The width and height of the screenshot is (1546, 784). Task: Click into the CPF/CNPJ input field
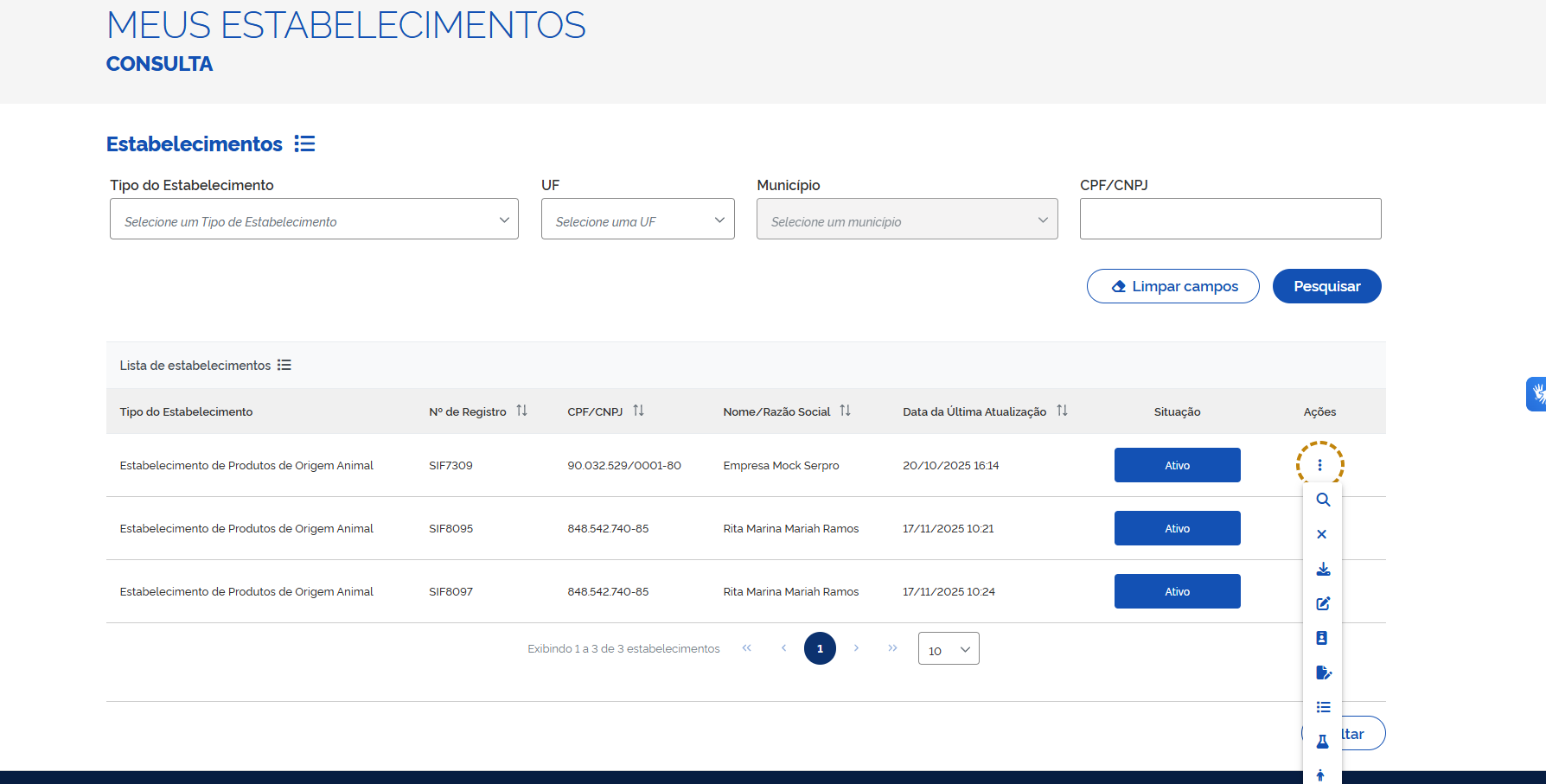point(1230,220)
